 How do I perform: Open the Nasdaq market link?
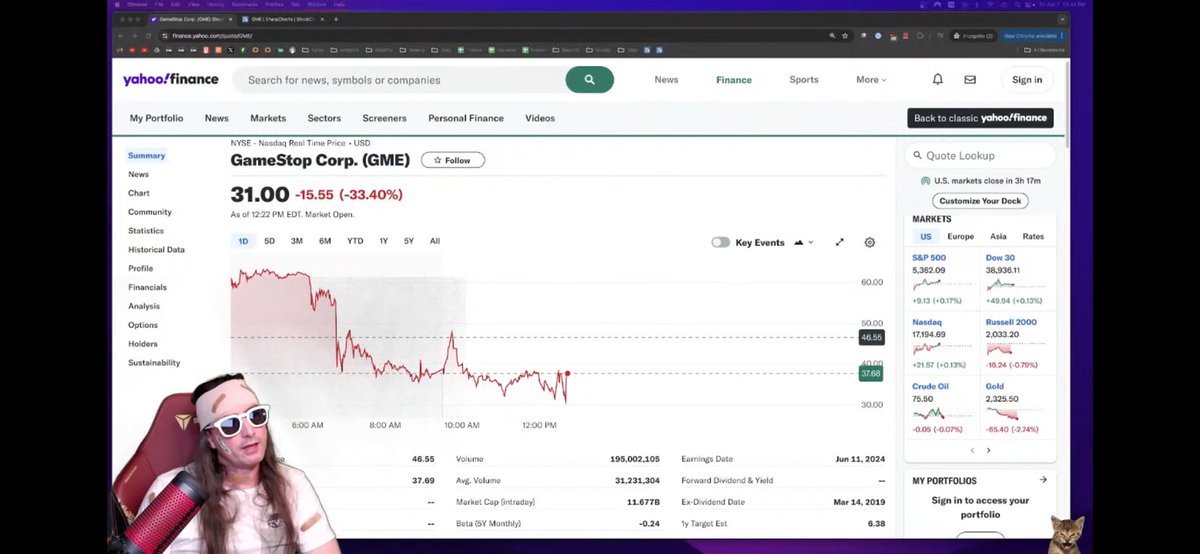[926, 322]
